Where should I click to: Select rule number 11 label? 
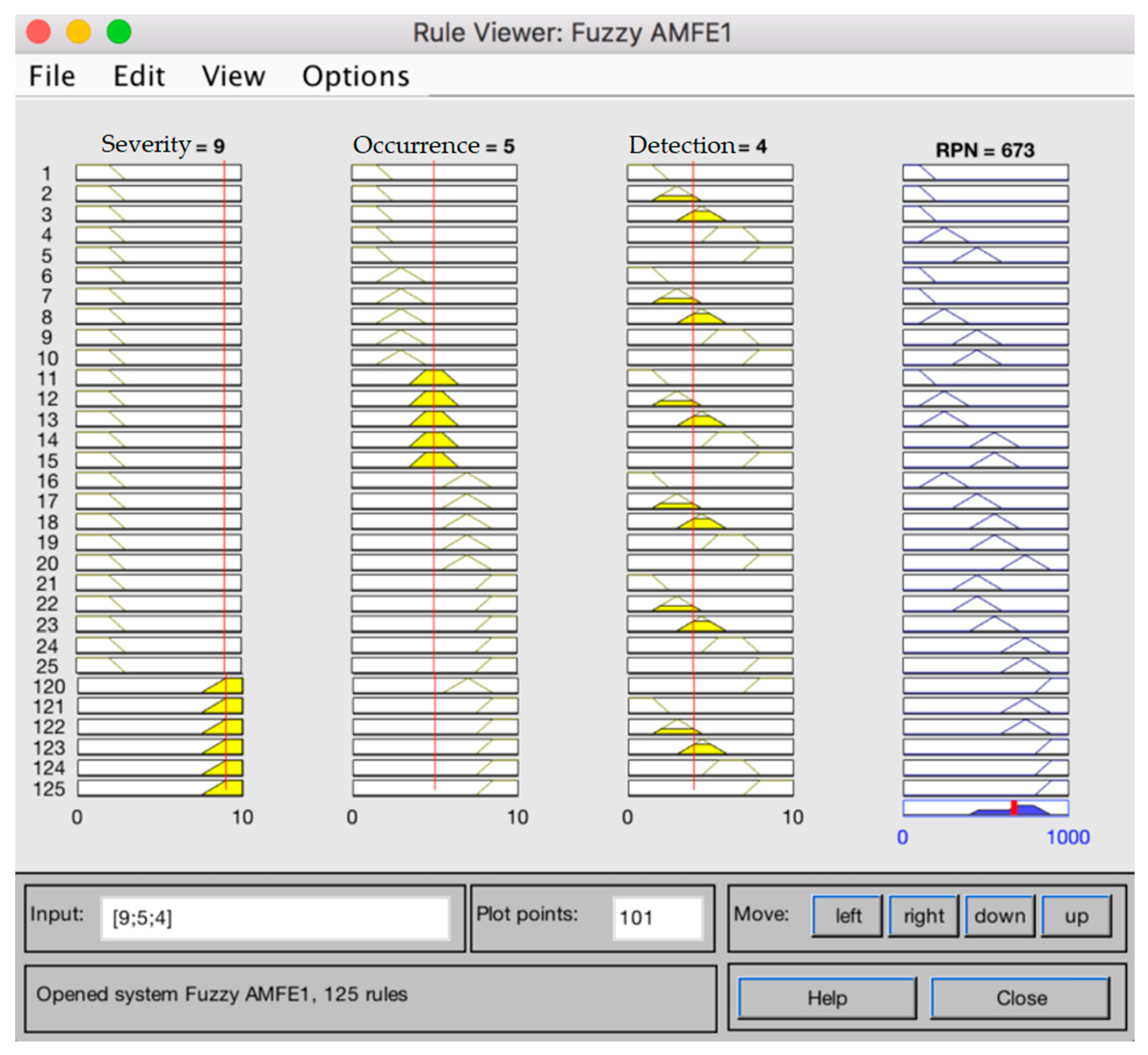coord(48,378)
